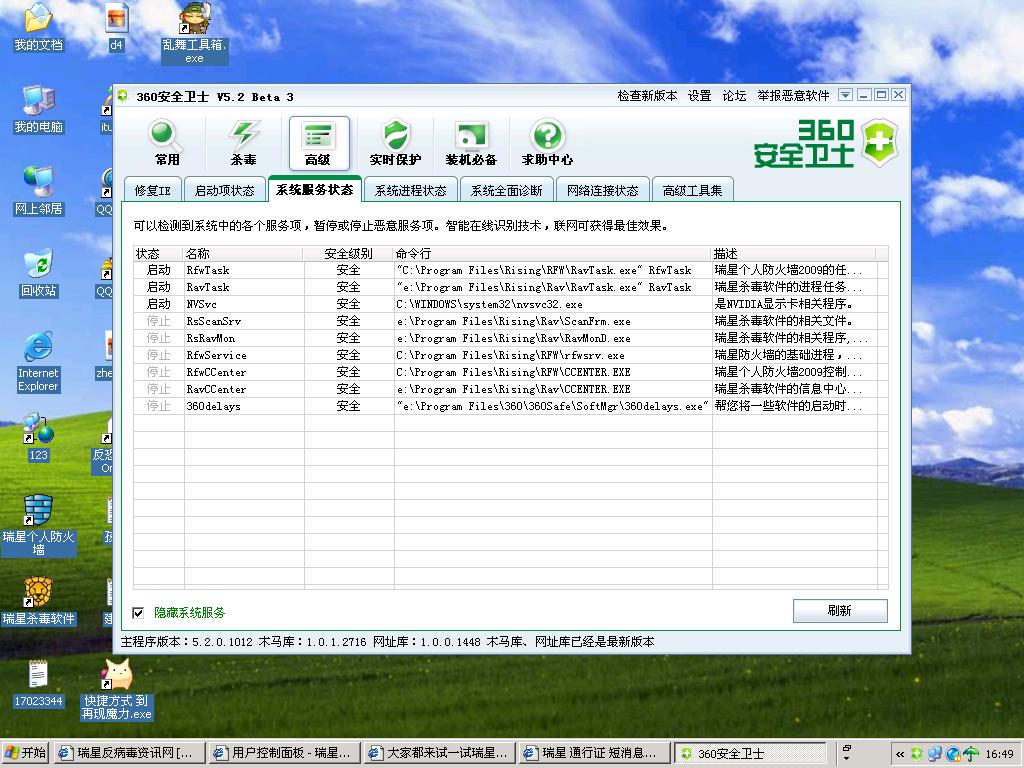Switch to 瑞星通行证 短消息 taskbar window
The image size is (1024, 768).
(595, 753)
